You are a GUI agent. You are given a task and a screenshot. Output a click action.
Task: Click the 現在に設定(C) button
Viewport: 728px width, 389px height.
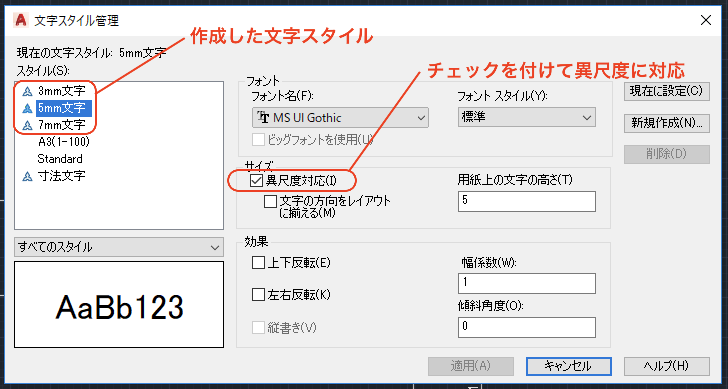click(667, 91)
